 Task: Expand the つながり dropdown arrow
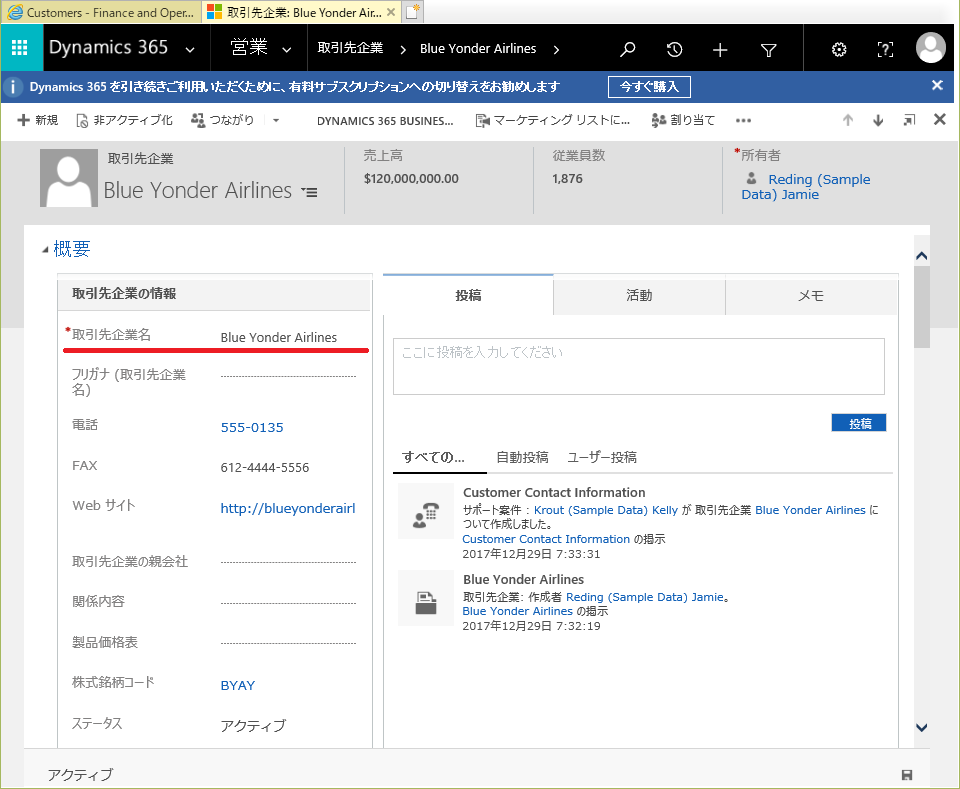[x=276, y=121]
